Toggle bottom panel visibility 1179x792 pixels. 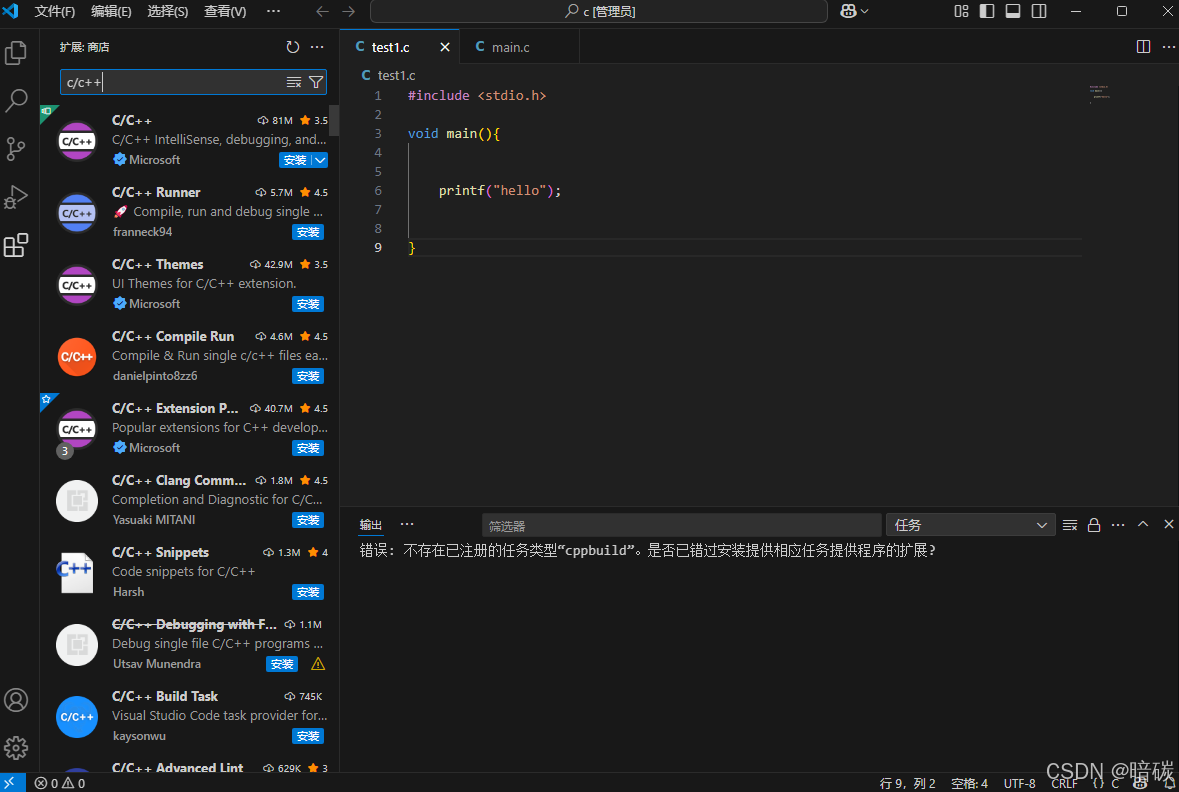coord(1013,11)
